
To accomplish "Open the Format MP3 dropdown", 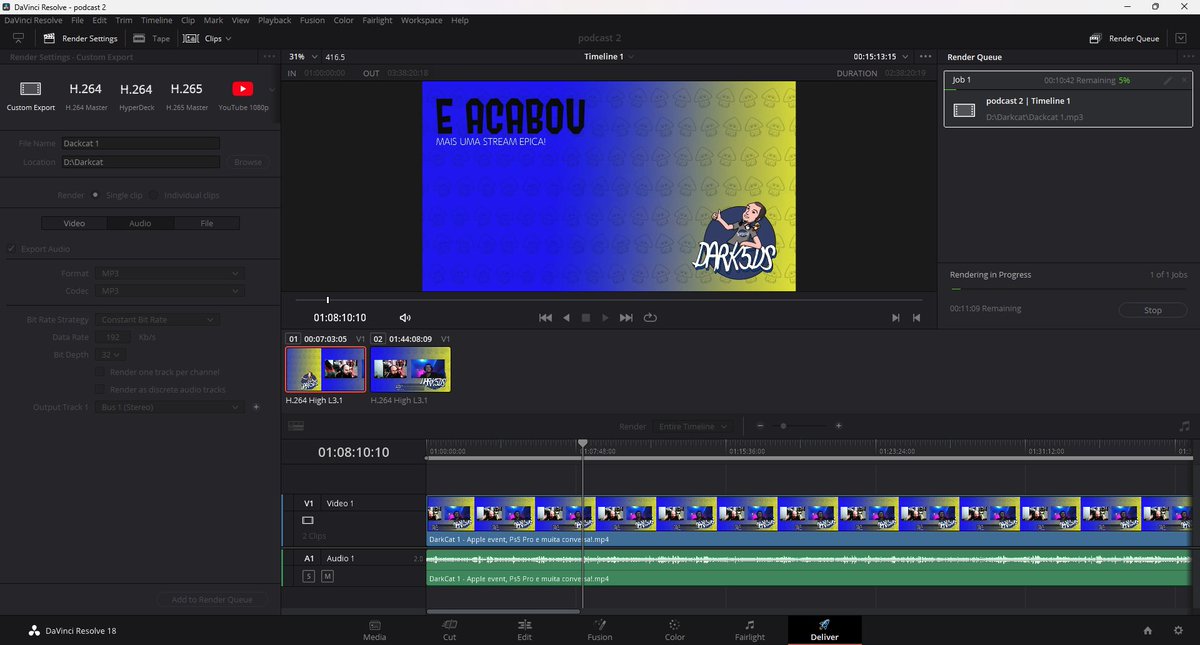I will coord(169,273).
